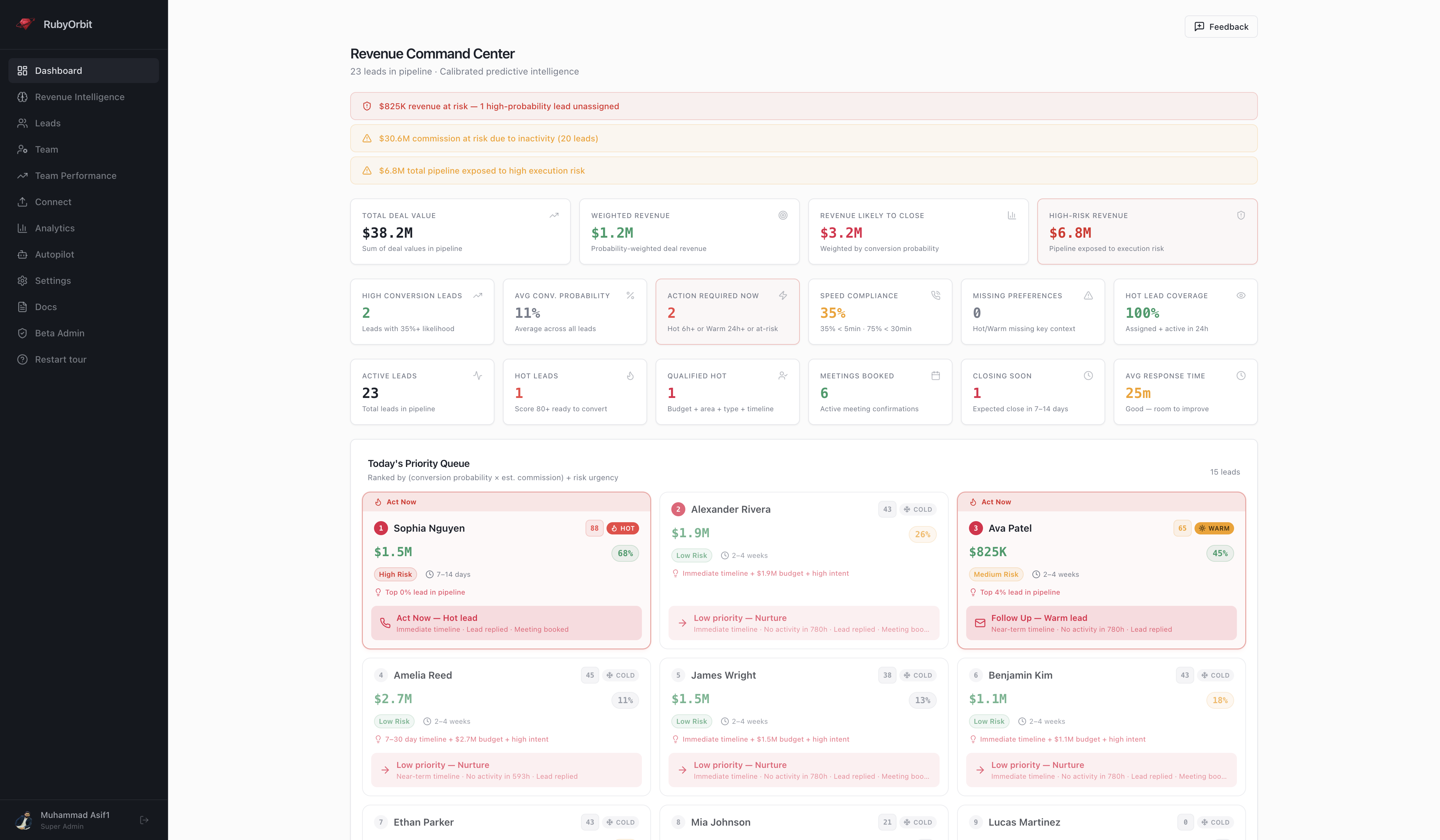This screenshot has height=840, width=1440.
Task: Click Restart tour in the sidebar
Action: pyautogui.click(x=83, y=359)
